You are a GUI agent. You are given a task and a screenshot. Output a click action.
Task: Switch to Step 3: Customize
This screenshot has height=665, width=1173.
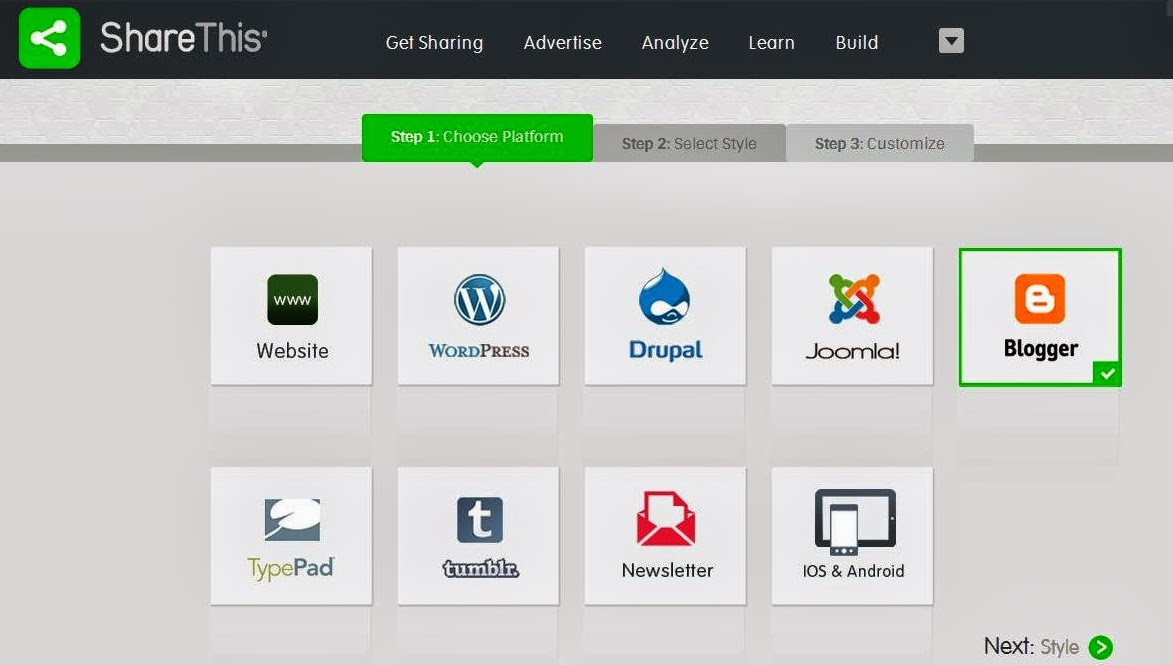pyautogui.click(x=880, y=142)
